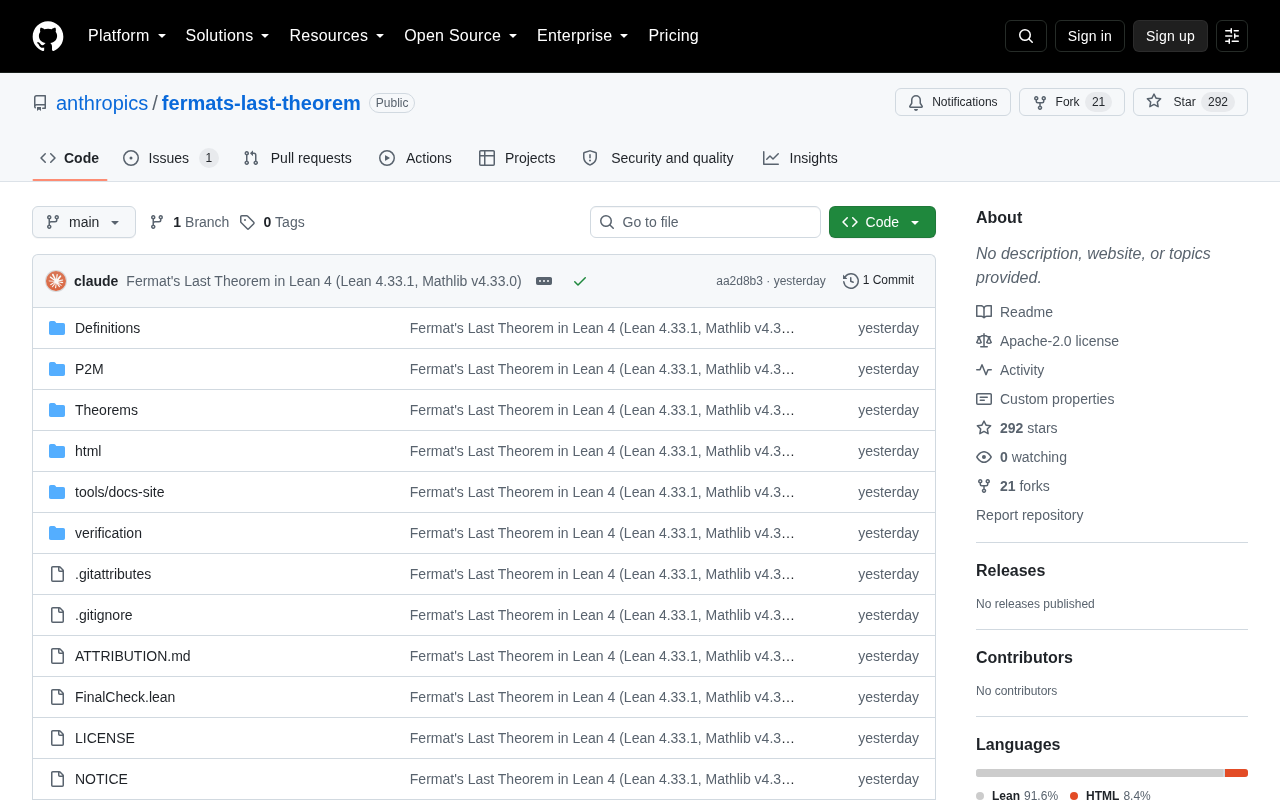This screenshot has width=1280, height=800.
Task: Open the Pull requests tab
Action: tap(298, 158)
